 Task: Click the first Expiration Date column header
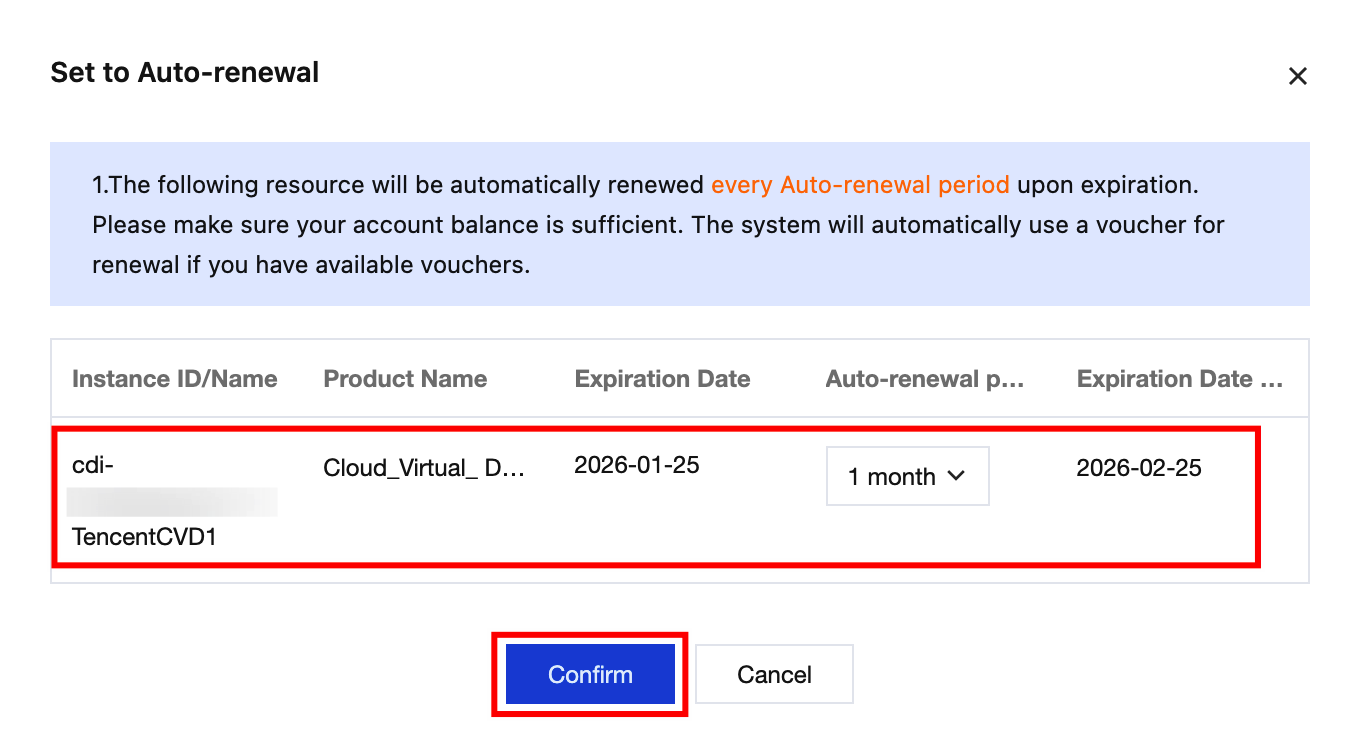662,379
